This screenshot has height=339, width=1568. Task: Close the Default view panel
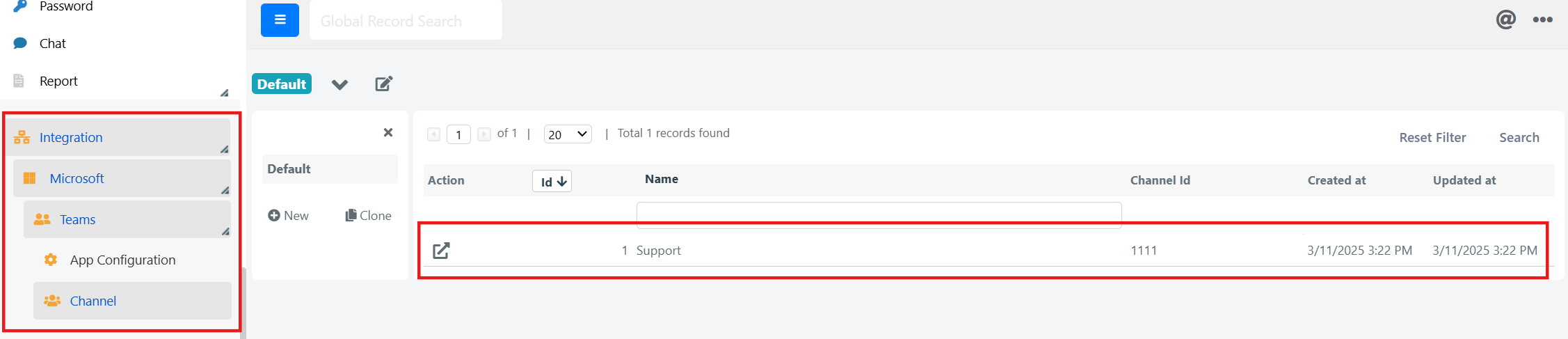click(388, 132)
